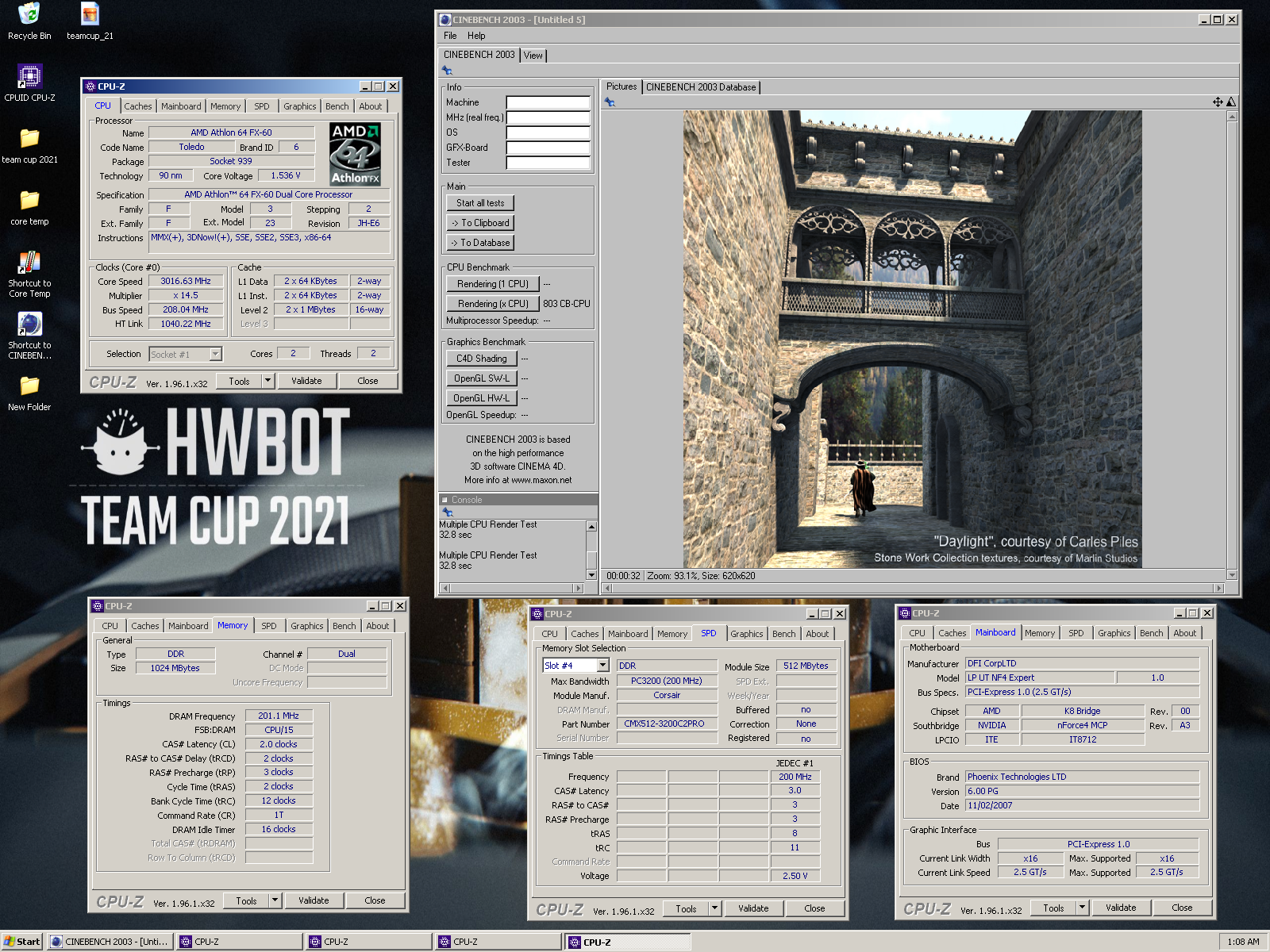Select Graphics tab in the SPD CPU-Z window
Viewport: 1270px width, 952px height.
(x=747, y=634)
